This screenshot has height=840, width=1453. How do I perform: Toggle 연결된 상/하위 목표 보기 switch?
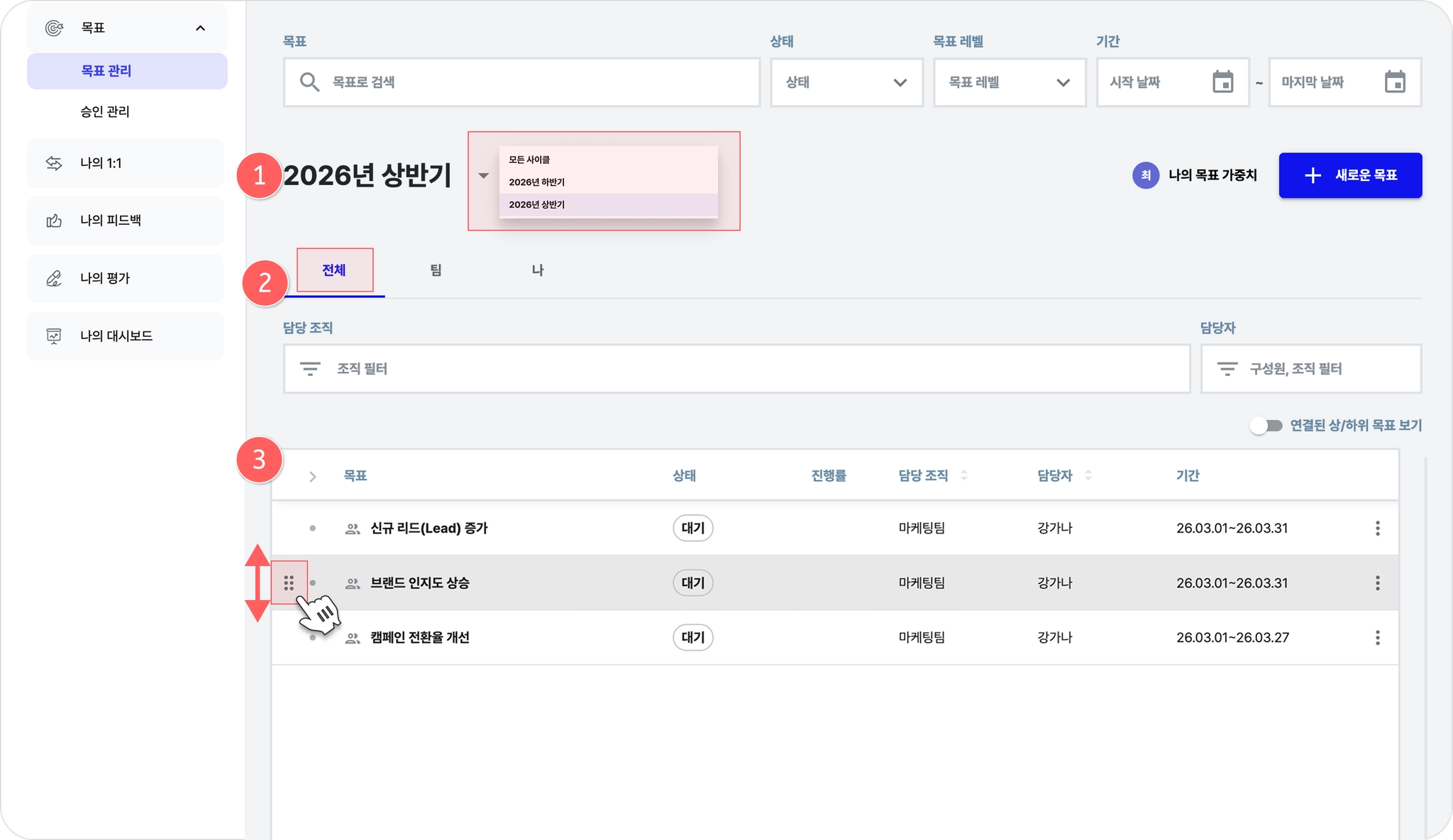(x=1266, y=426)
